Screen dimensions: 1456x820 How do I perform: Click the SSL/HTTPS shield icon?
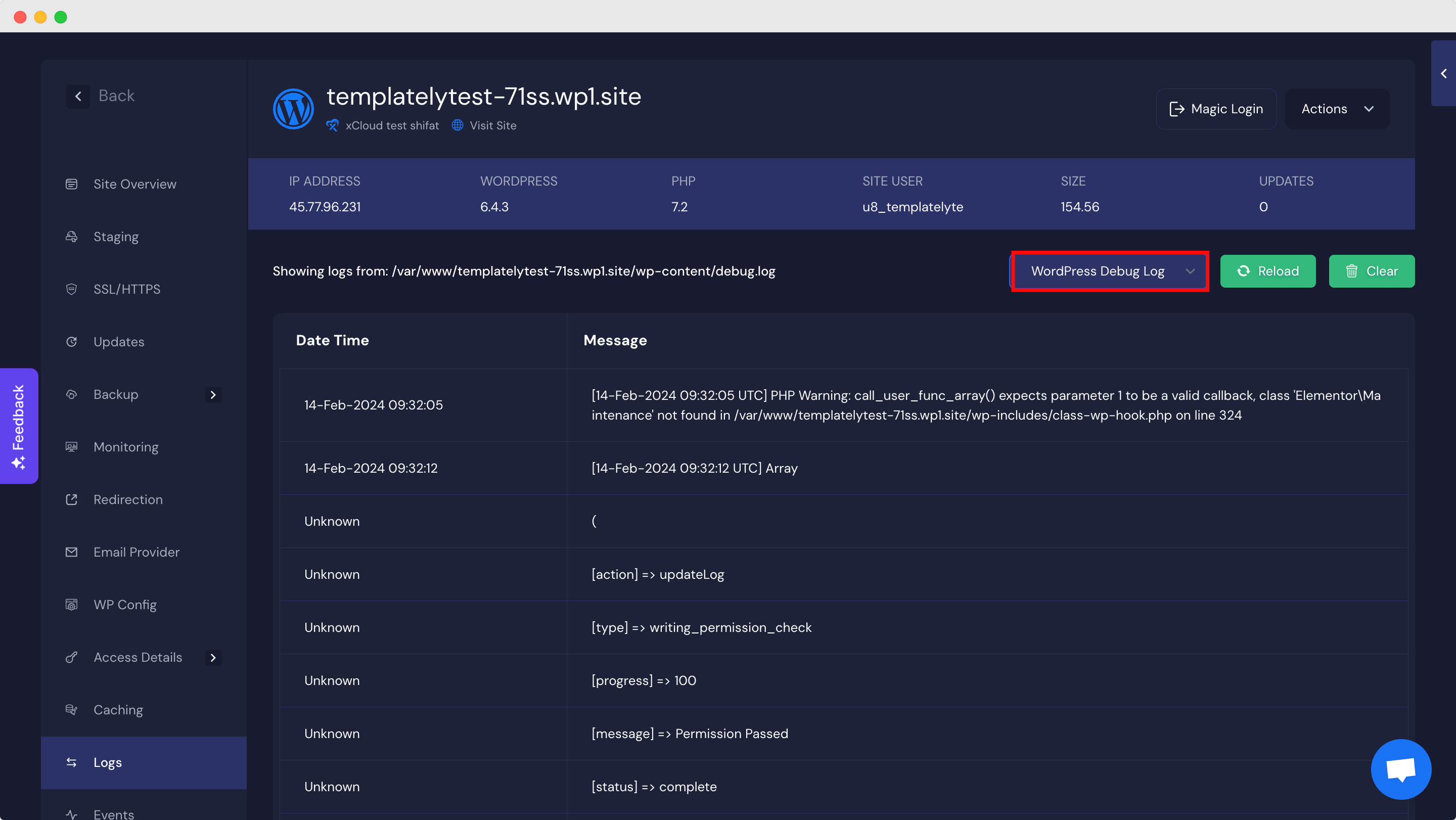tap(71, 289)
